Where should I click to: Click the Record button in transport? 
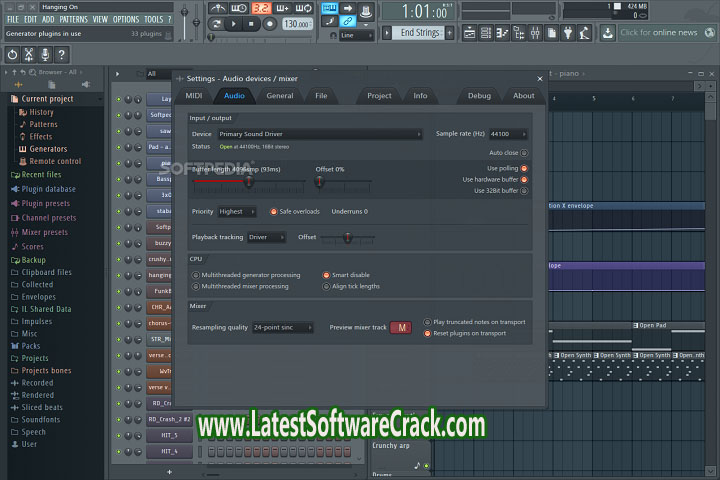tap(270, 23)
